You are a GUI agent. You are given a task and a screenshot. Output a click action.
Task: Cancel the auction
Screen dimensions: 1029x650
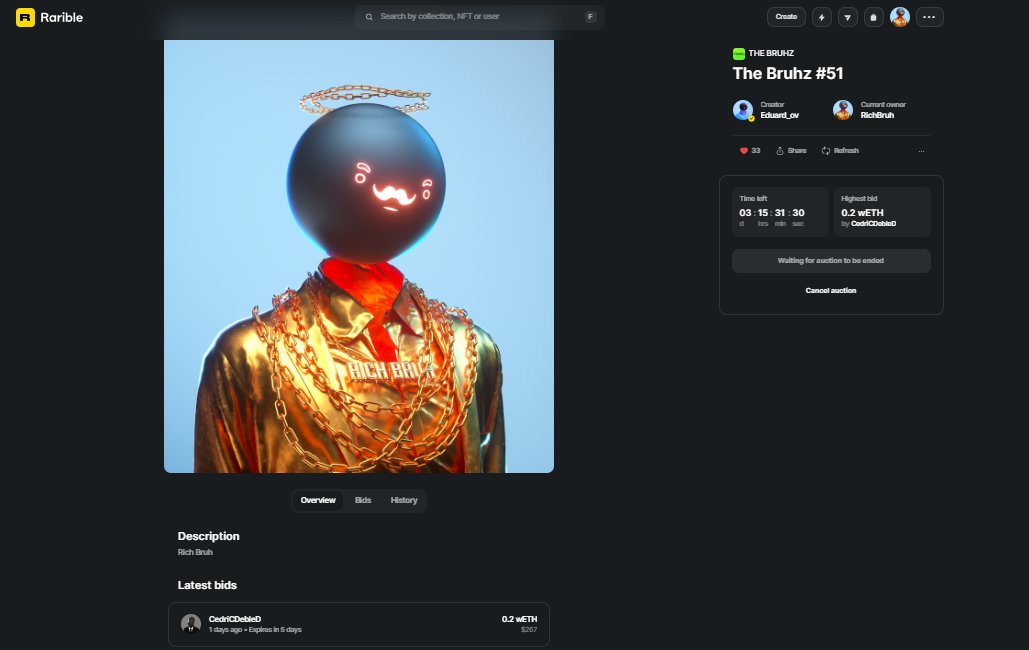pyautogui.click(x=831, y=291)
